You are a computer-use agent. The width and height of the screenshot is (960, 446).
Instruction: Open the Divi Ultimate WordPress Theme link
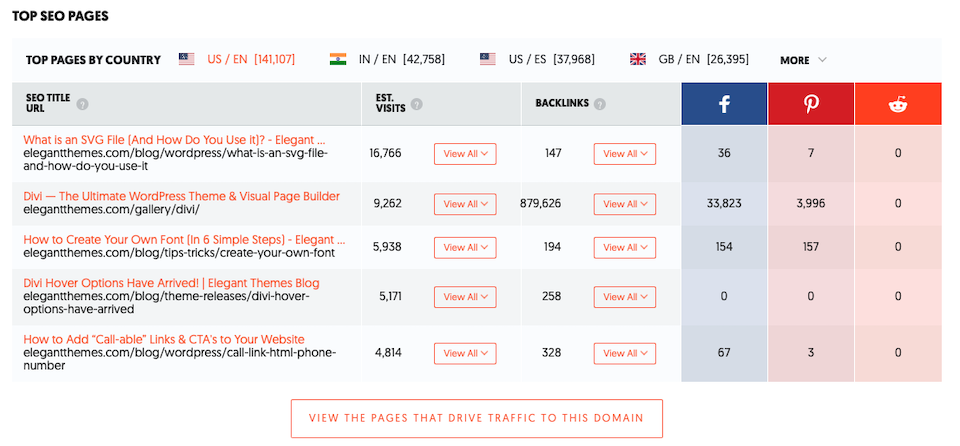pyautogui.click(x=181, y=196)
